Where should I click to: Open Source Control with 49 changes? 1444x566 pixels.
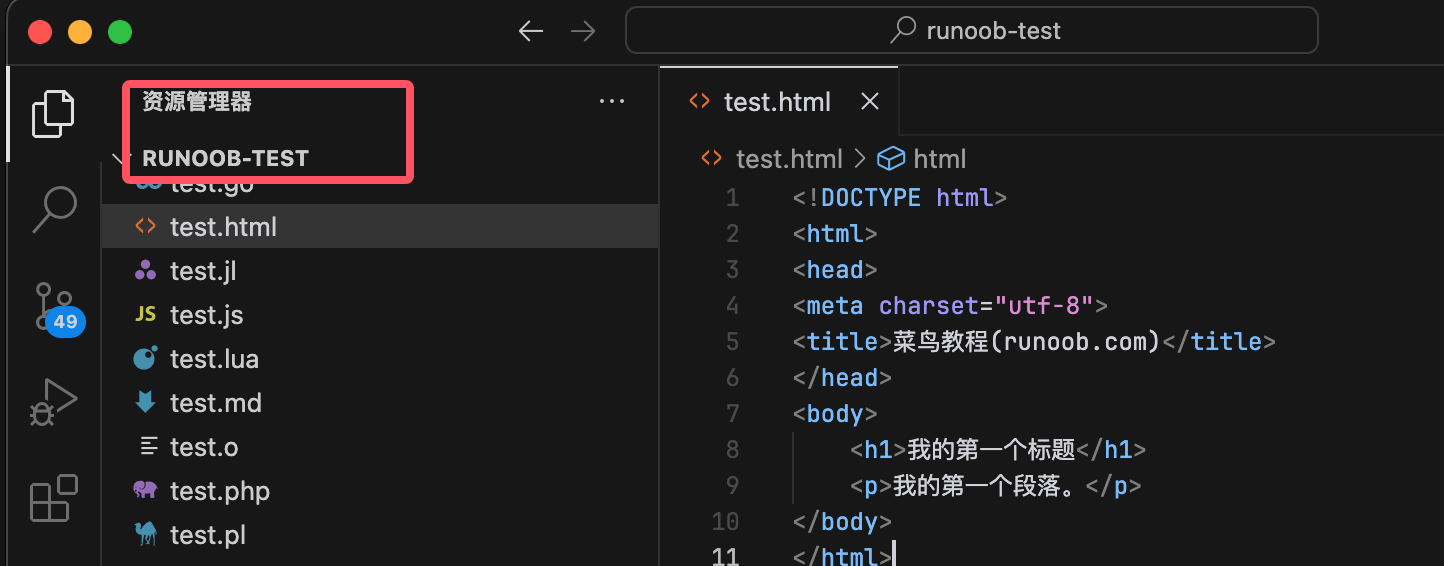tap(53, 305)
